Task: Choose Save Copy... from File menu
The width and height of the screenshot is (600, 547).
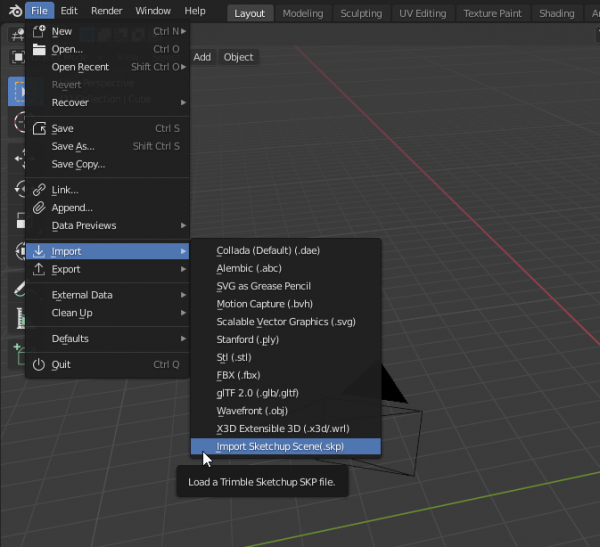Action: click(x=108, y=164)
